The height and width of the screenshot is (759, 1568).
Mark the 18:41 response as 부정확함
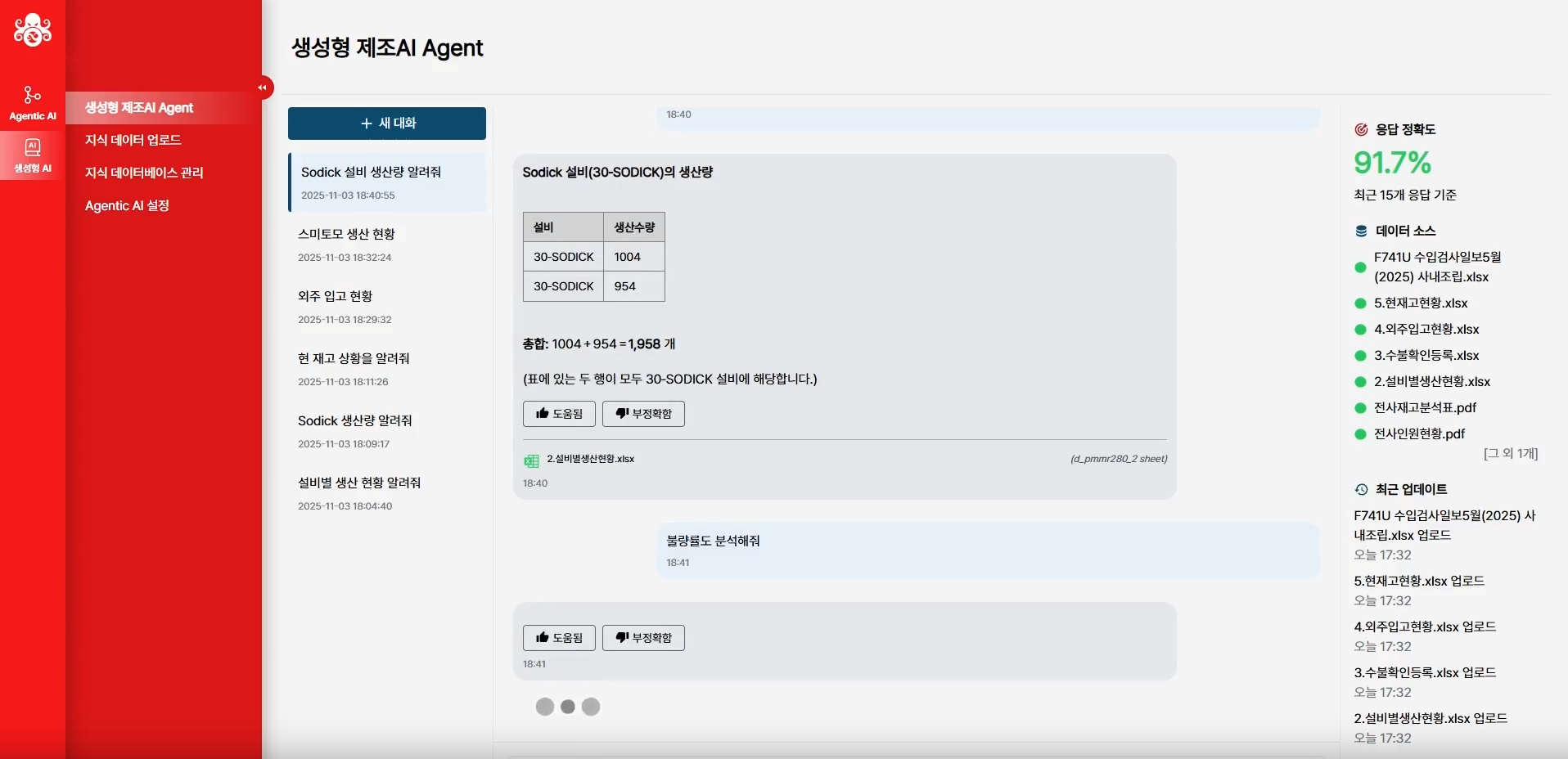pyautogui.click(x=643, y=638)
